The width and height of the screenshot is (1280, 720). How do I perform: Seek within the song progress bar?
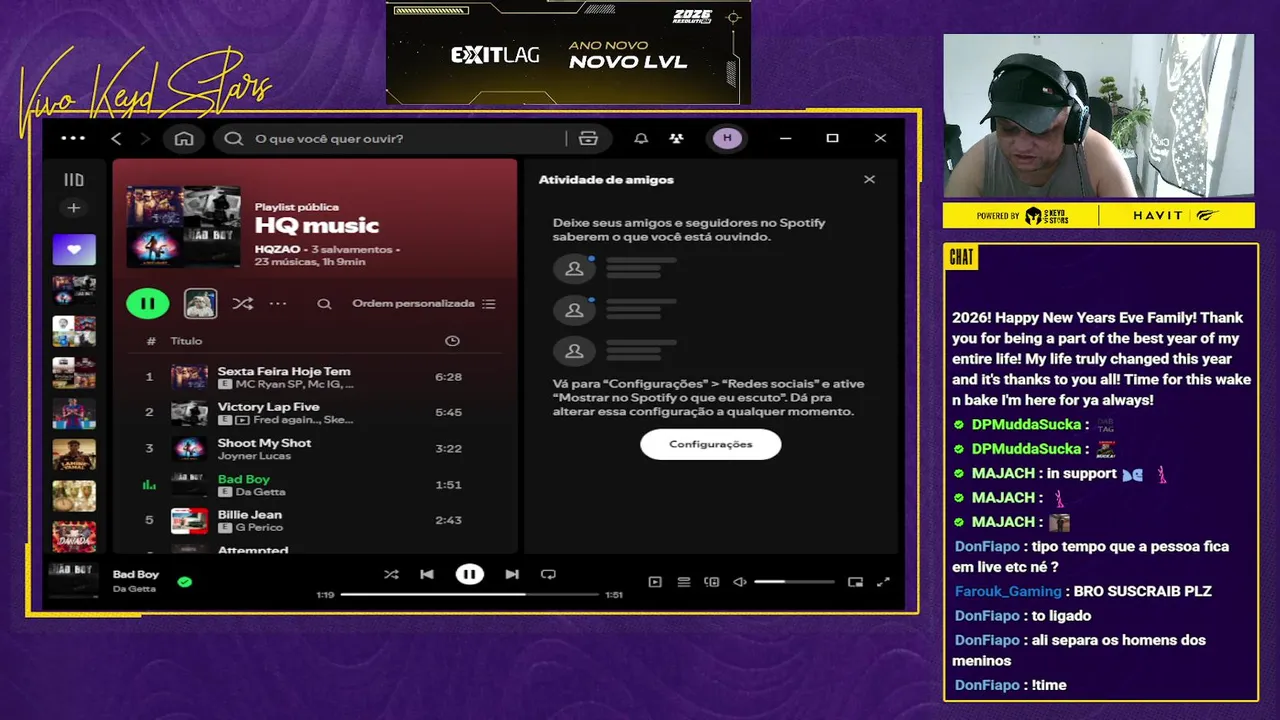click(x=470, y=594)
